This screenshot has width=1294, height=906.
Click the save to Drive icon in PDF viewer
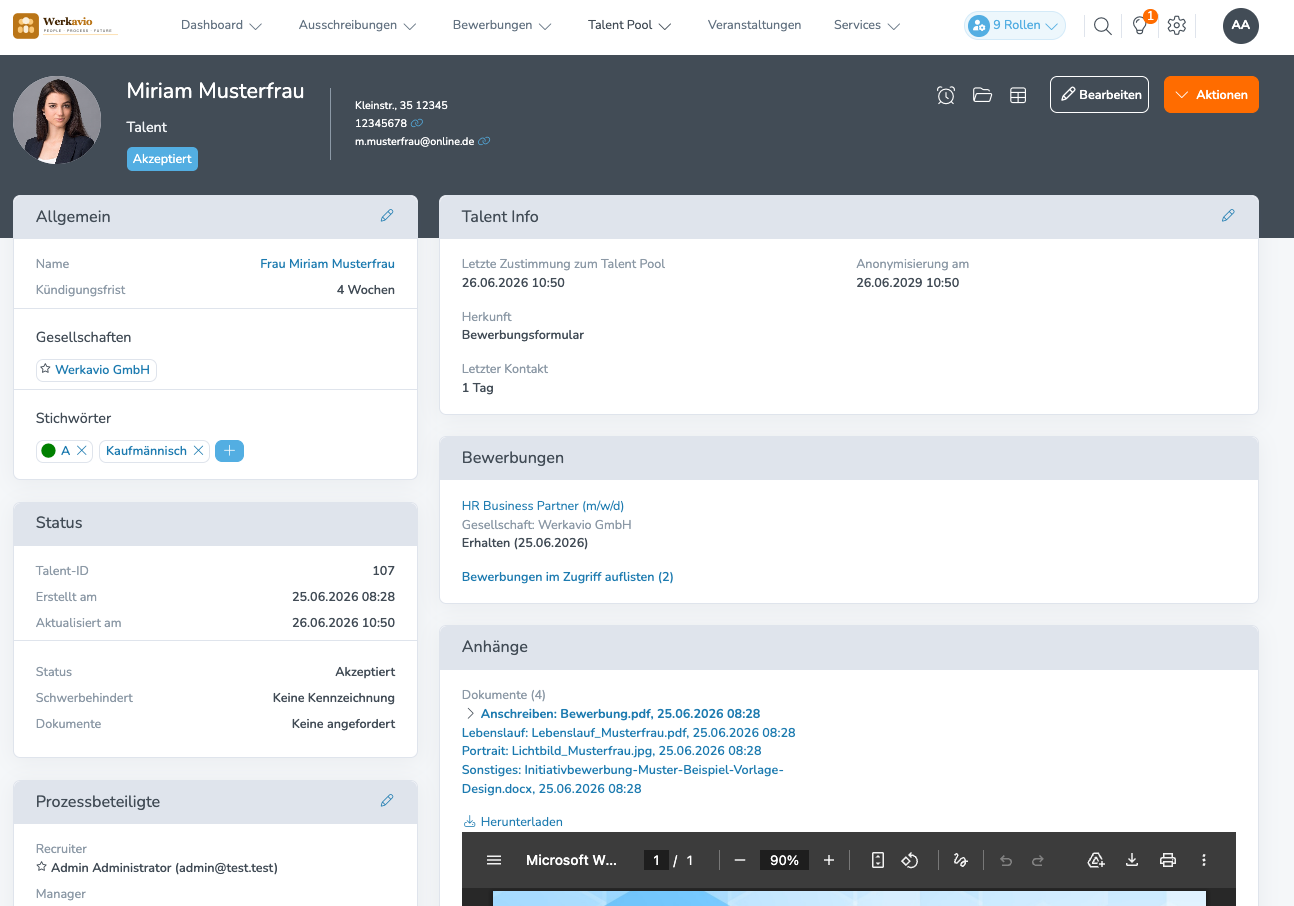[1096, 860]
